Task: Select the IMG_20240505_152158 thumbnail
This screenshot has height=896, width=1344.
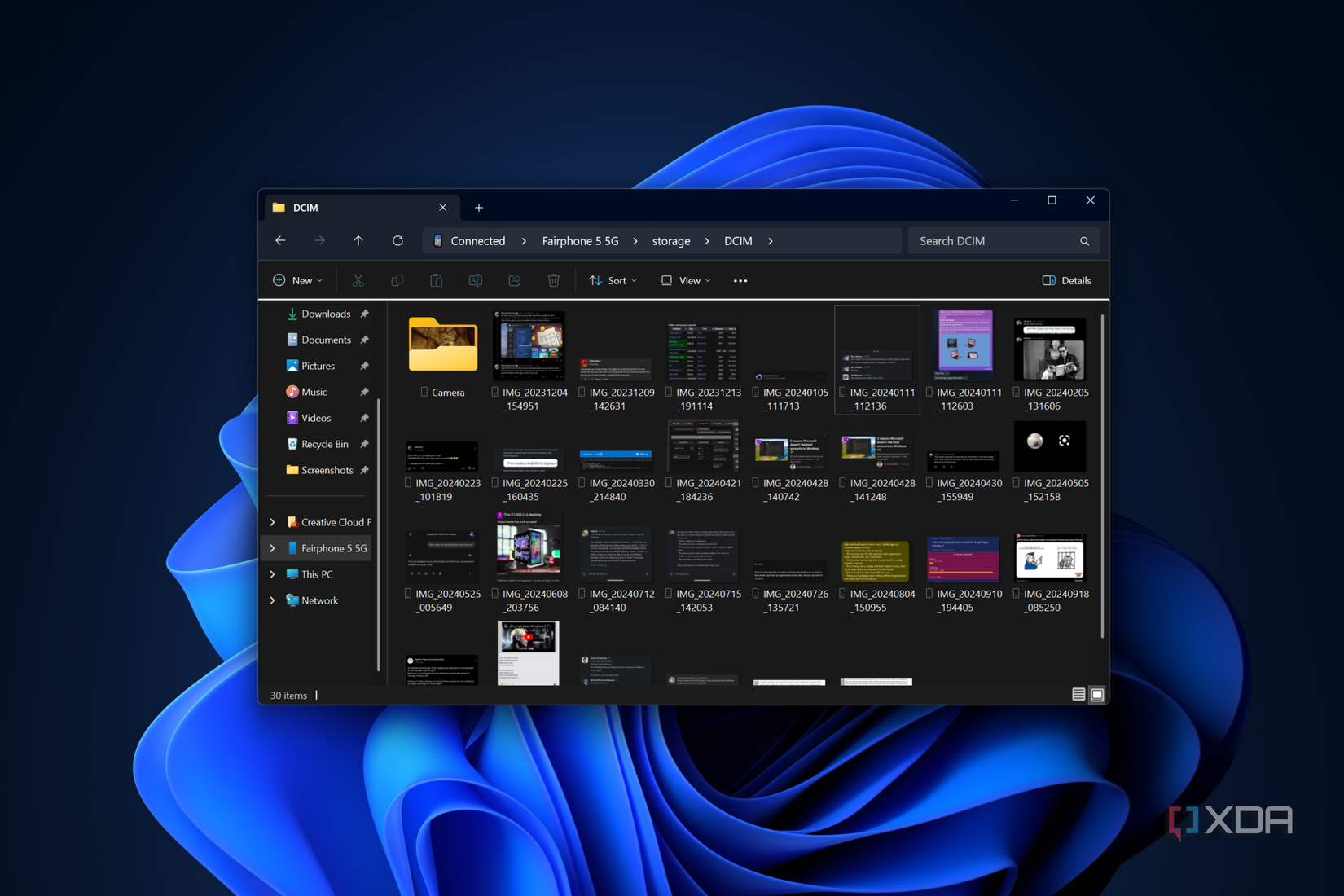Action: tap(1050, 446)
